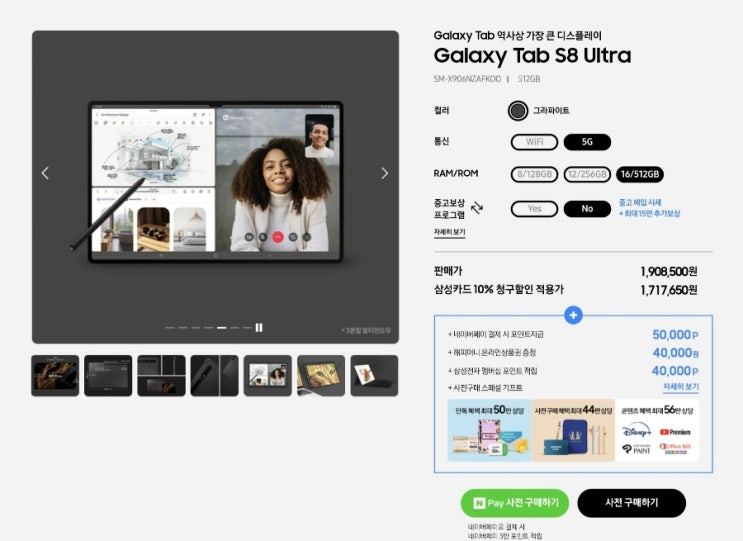This screenshot has width=743, height=541.
Task: Click the black 사전 구매하기 button
Action: pos(632,503)
